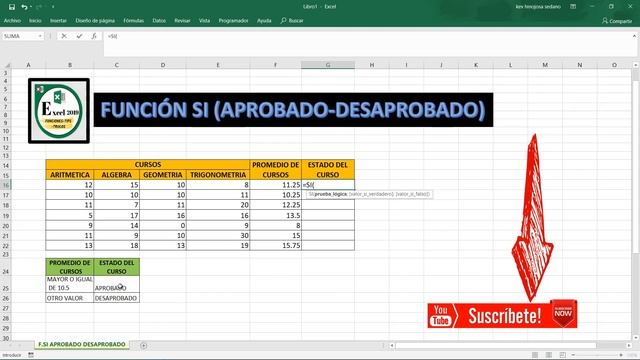Image resolution: width=640 pixels, height=360 pixels.
Task: Click the zoom slider in status bar
Action: pyautogui.click(x=597, y=355)
